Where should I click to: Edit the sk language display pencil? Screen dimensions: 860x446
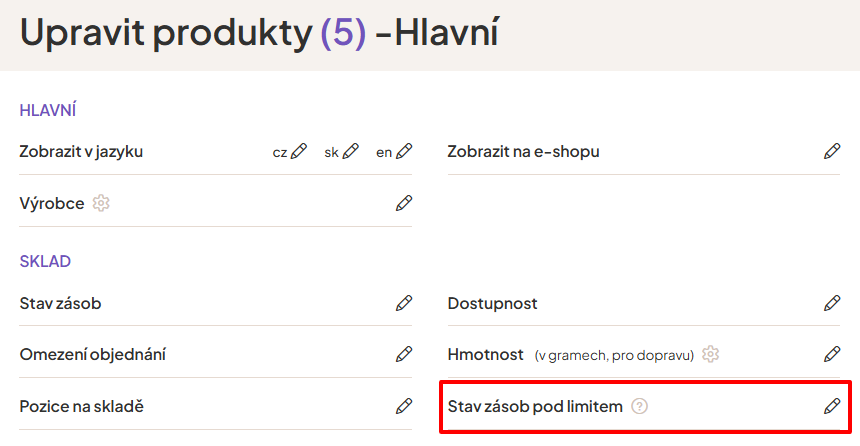[350, 151]
